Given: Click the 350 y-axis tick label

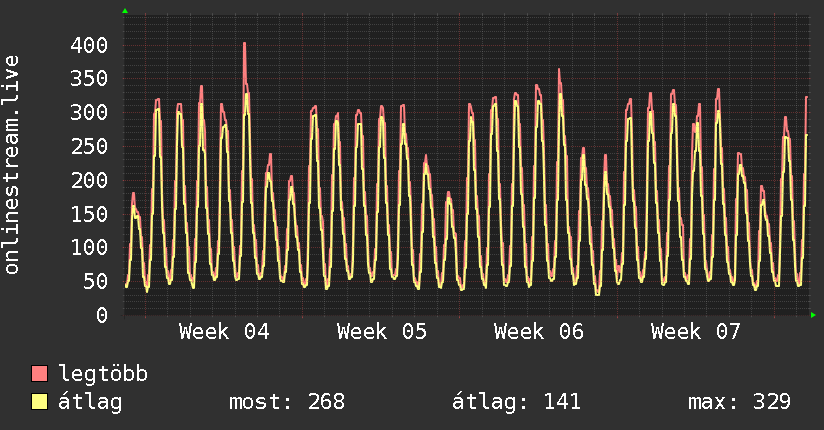Looking at the screenshot, I should click(89, 79).
